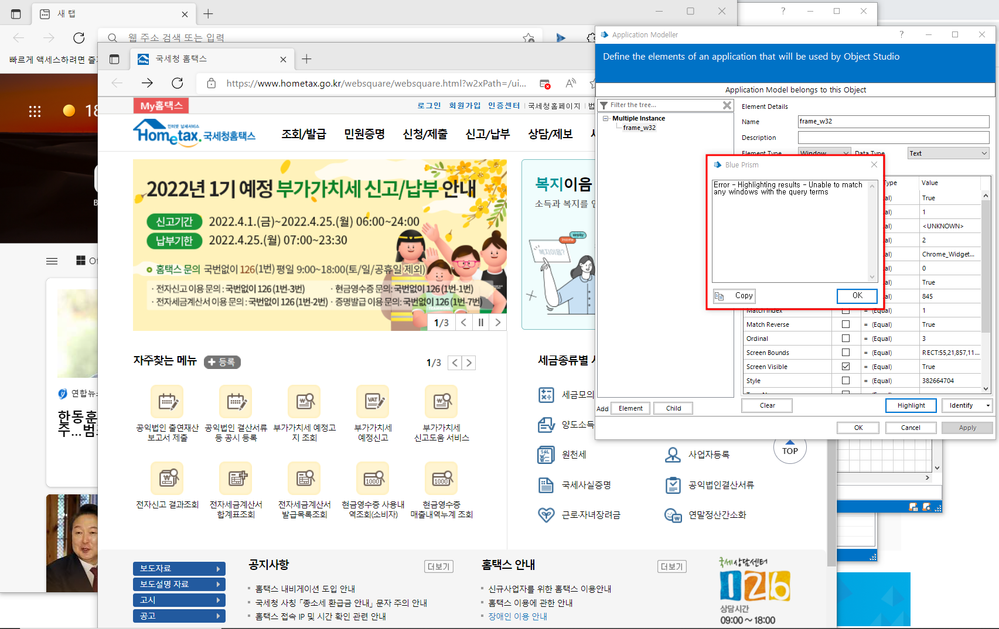
Task: Uncheck the Screen Visible checkbox
Action: [845, 366]
